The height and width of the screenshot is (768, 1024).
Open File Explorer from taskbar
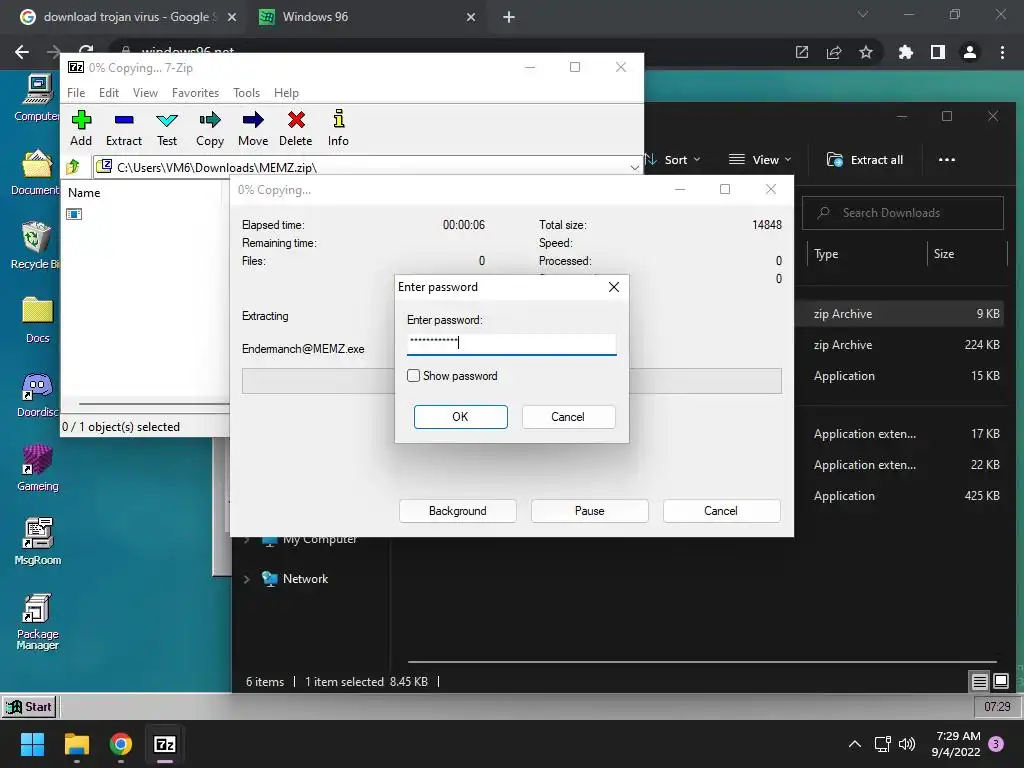(x=77, y=744)
